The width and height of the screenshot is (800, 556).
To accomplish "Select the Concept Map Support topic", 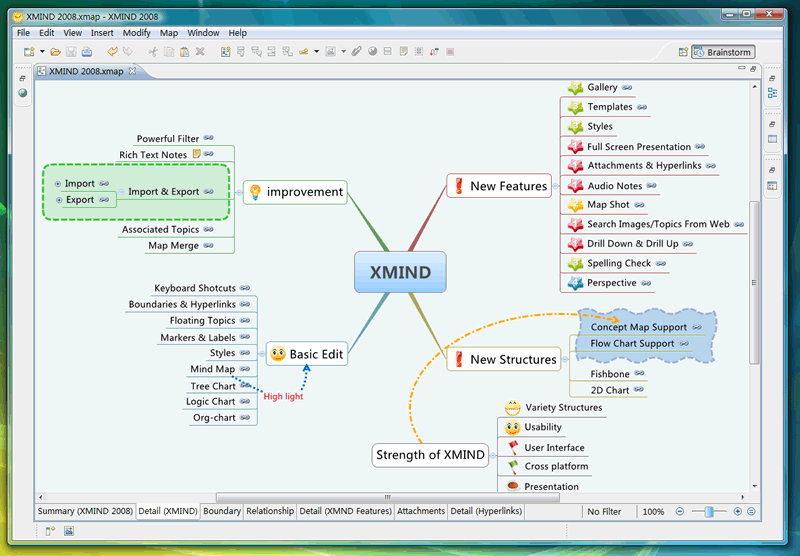I will coord(638,327).
